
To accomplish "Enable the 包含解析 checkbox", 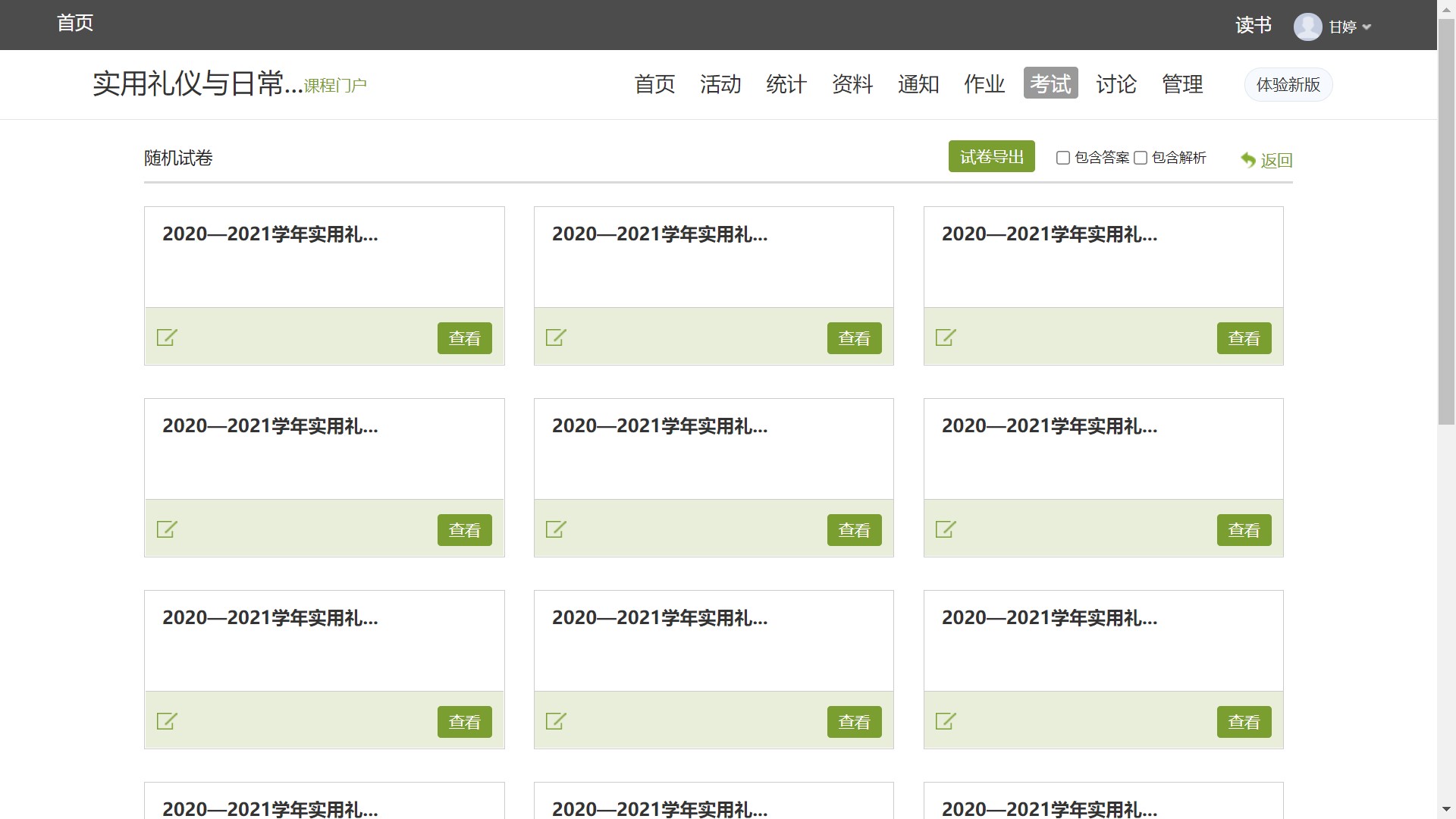I will pyautogui.click(x=1141, y=158).
